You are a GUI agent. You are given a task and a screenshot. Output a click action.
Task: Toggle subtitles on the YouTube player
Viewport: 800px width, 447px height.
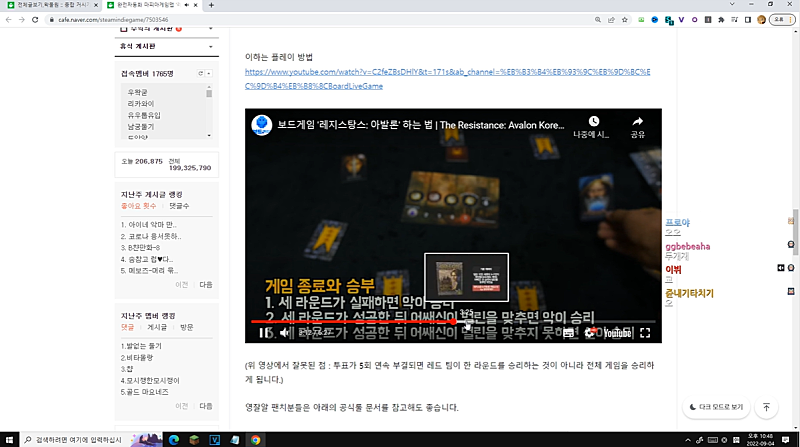(x=568, y=333)
